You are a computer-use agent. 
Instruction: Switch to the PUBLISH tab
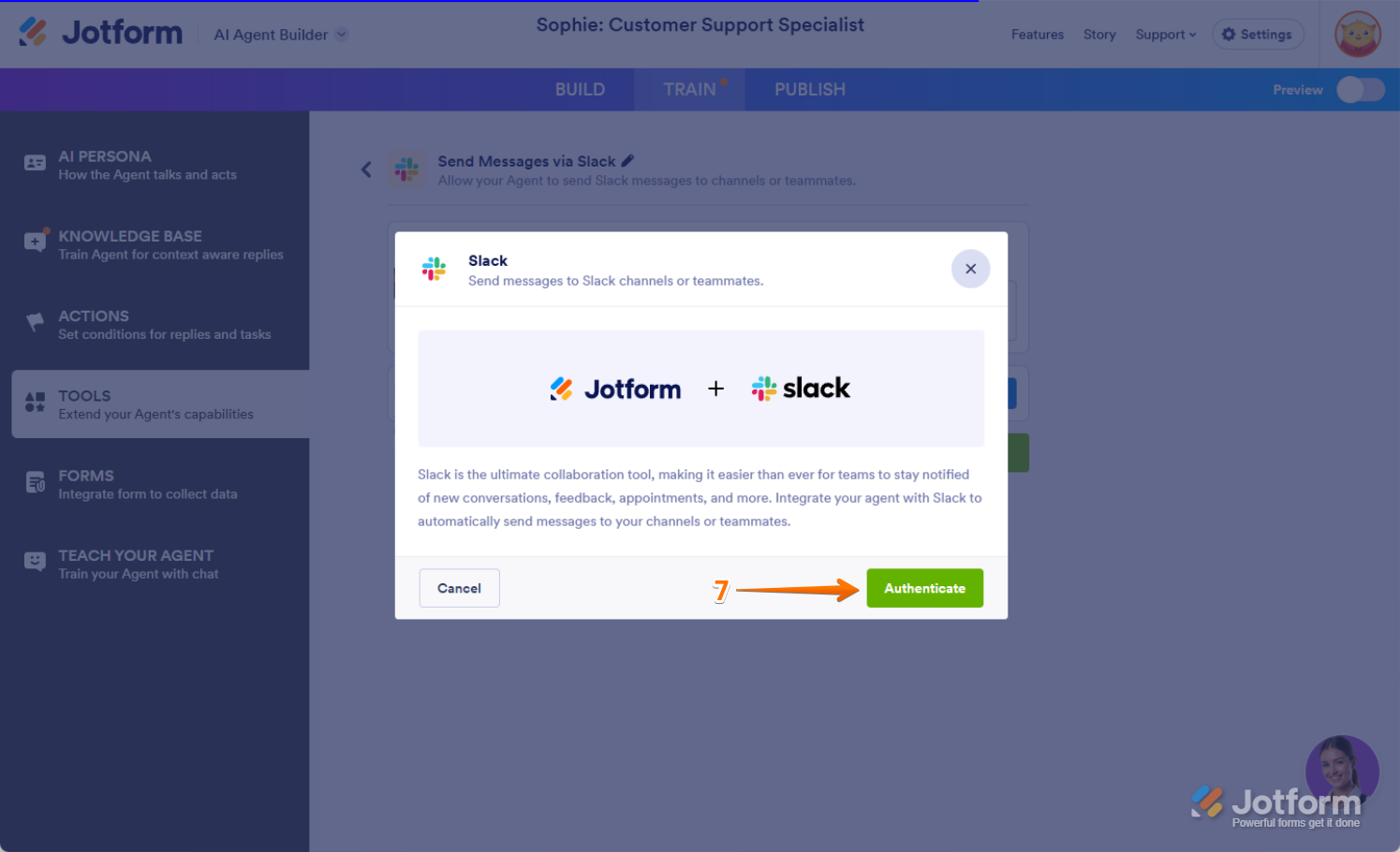[x=810, y=90]
